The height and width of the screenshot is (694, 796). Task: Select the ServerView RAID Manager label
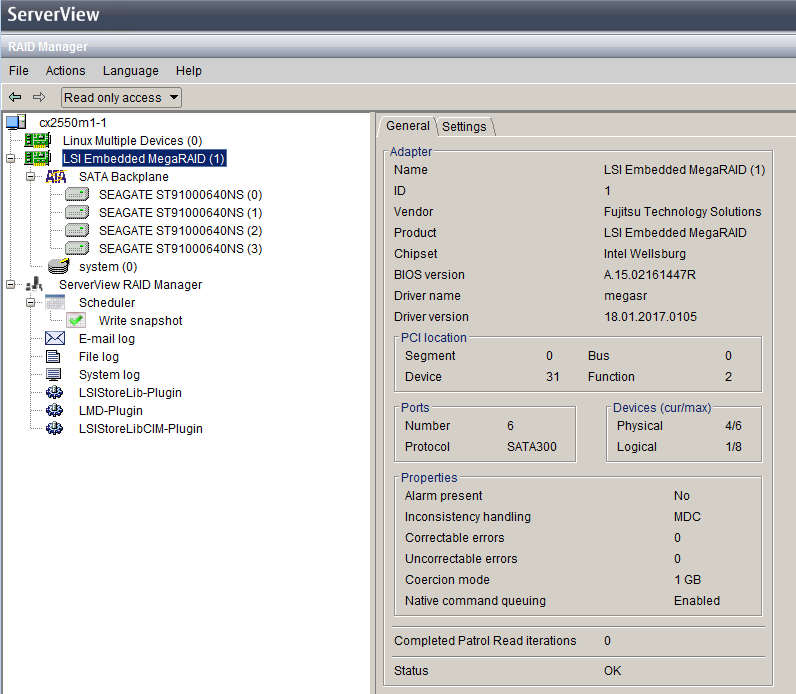(x=130, y=285)
